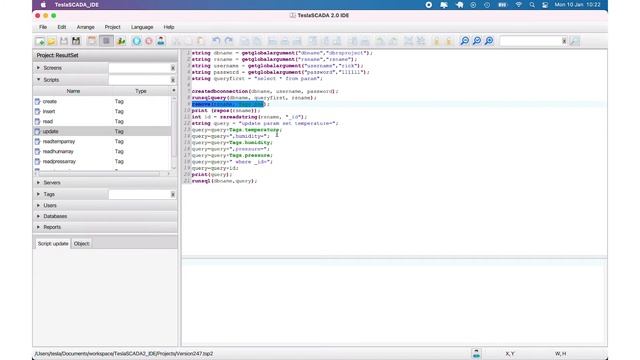This screenshot has height=360, width=640.
Task: Open the Language menu
Action: pos(142,27)
